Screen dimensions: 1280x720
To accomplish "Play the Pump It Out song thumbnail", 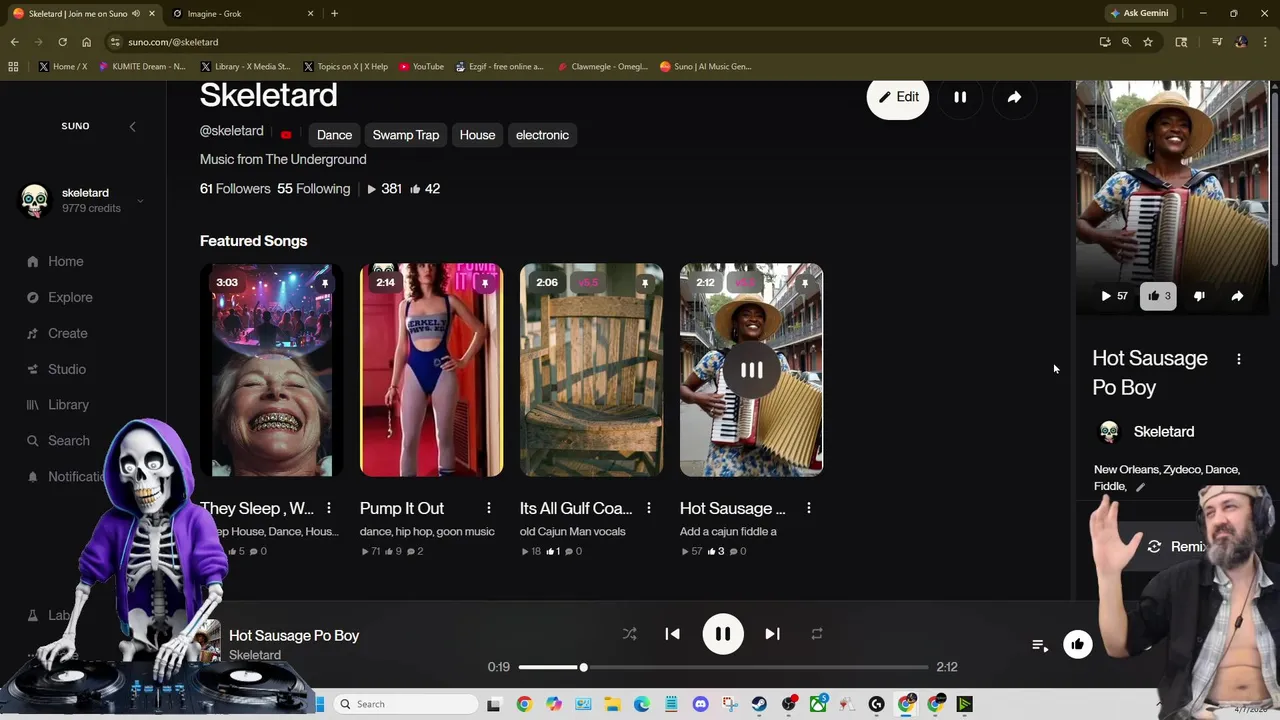I will pos(431,370).
